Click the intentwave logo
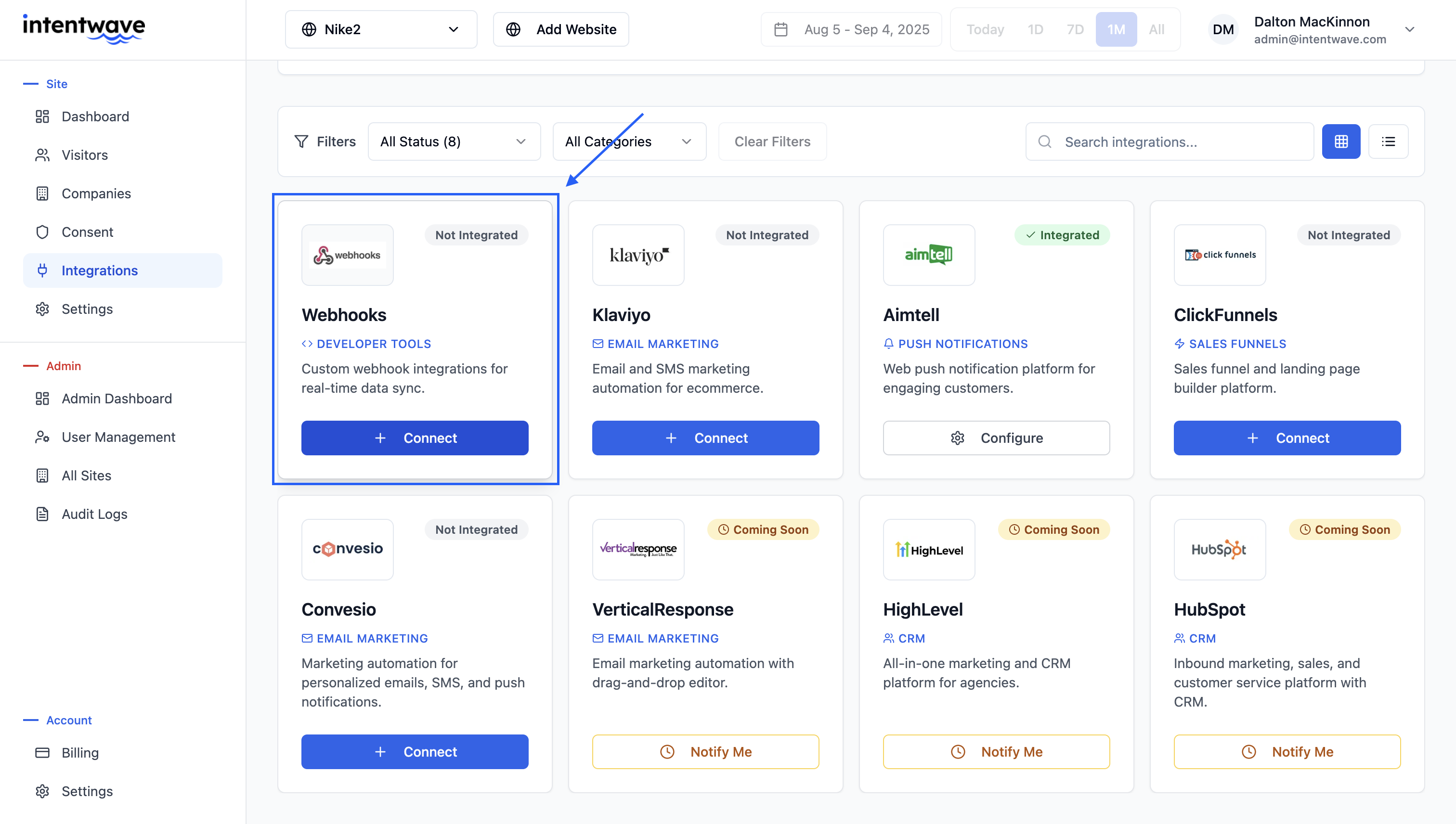The width and height of the screenshot is (1456, 824). (x=84, y=28)
